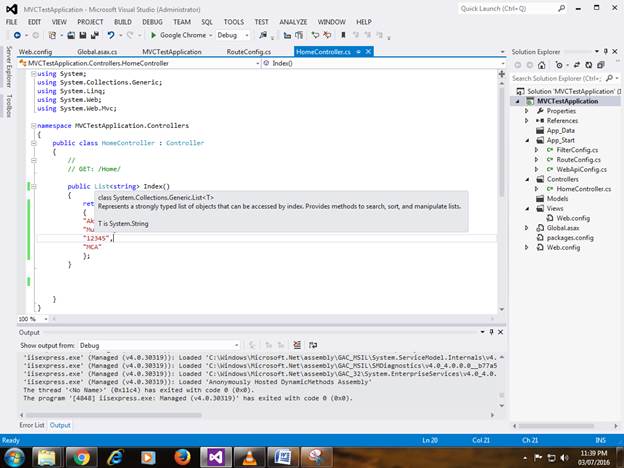The image size is (624, 468).
Task: Open the BUILD menu
Action: [125, 20]
